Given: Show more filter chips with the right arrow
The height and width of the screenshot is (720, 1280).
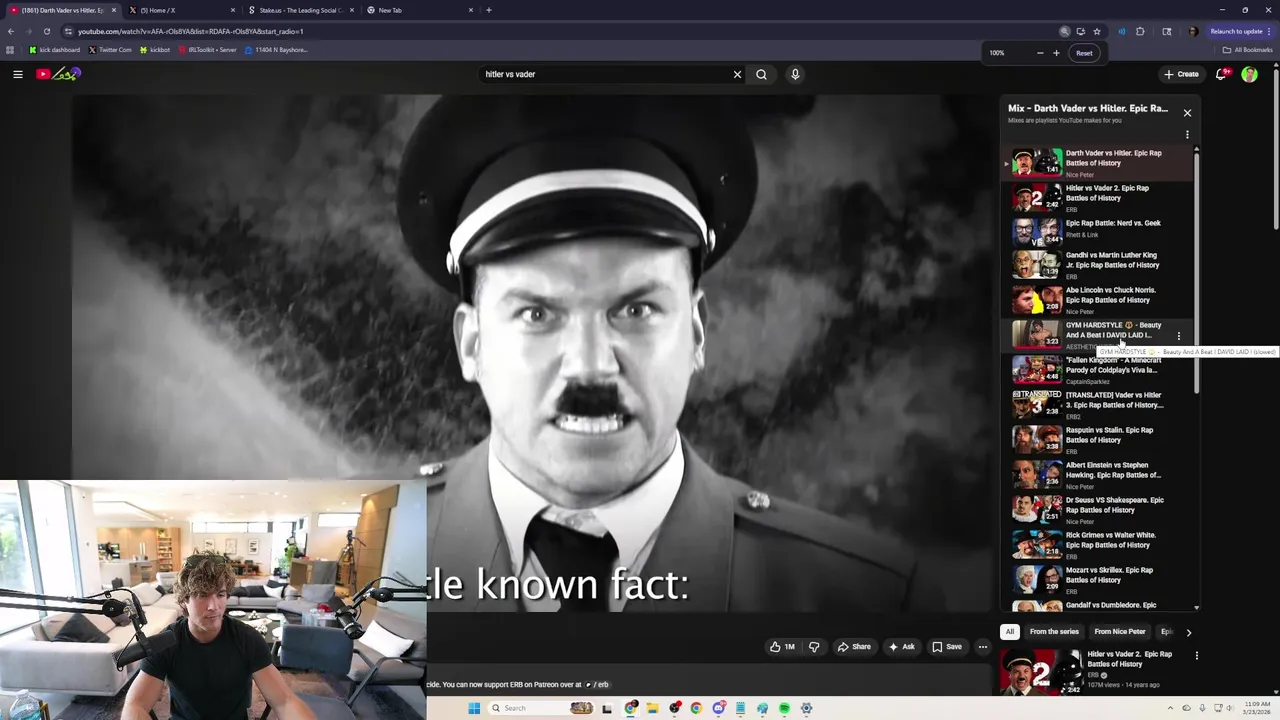Looking at the screenshot, I should tap(1188, 632).
